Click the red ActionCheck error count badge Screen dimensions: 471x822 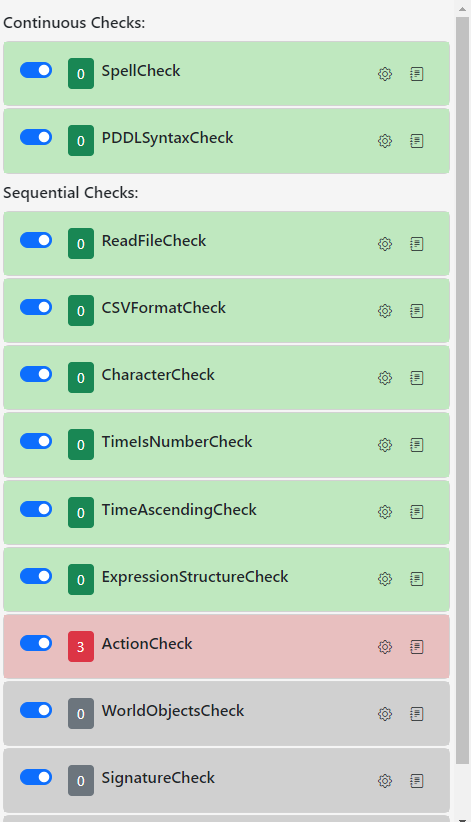coord(81,646)
